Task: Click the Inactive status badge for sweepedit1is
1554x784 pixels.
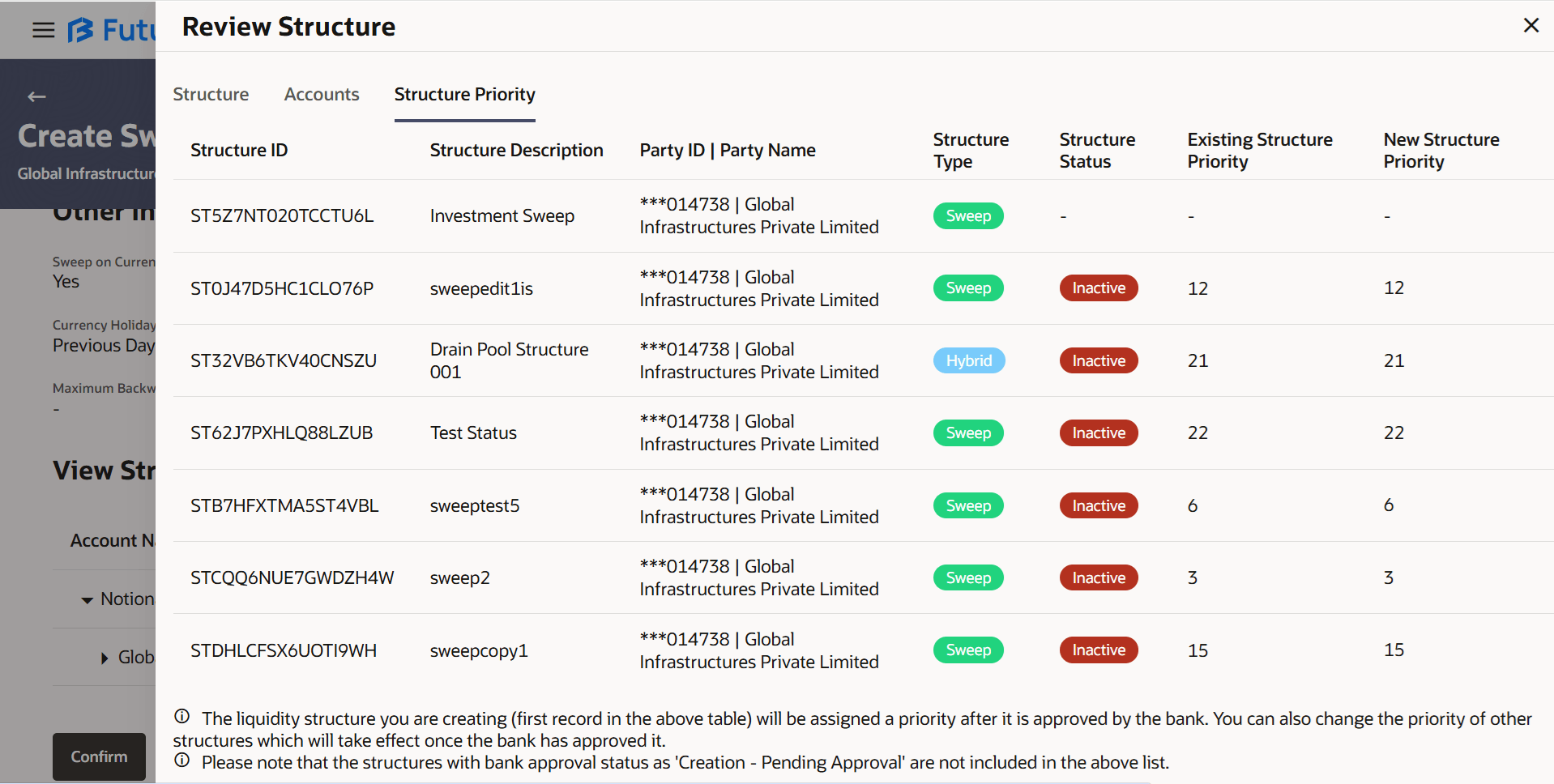Action: [1098, 288]
